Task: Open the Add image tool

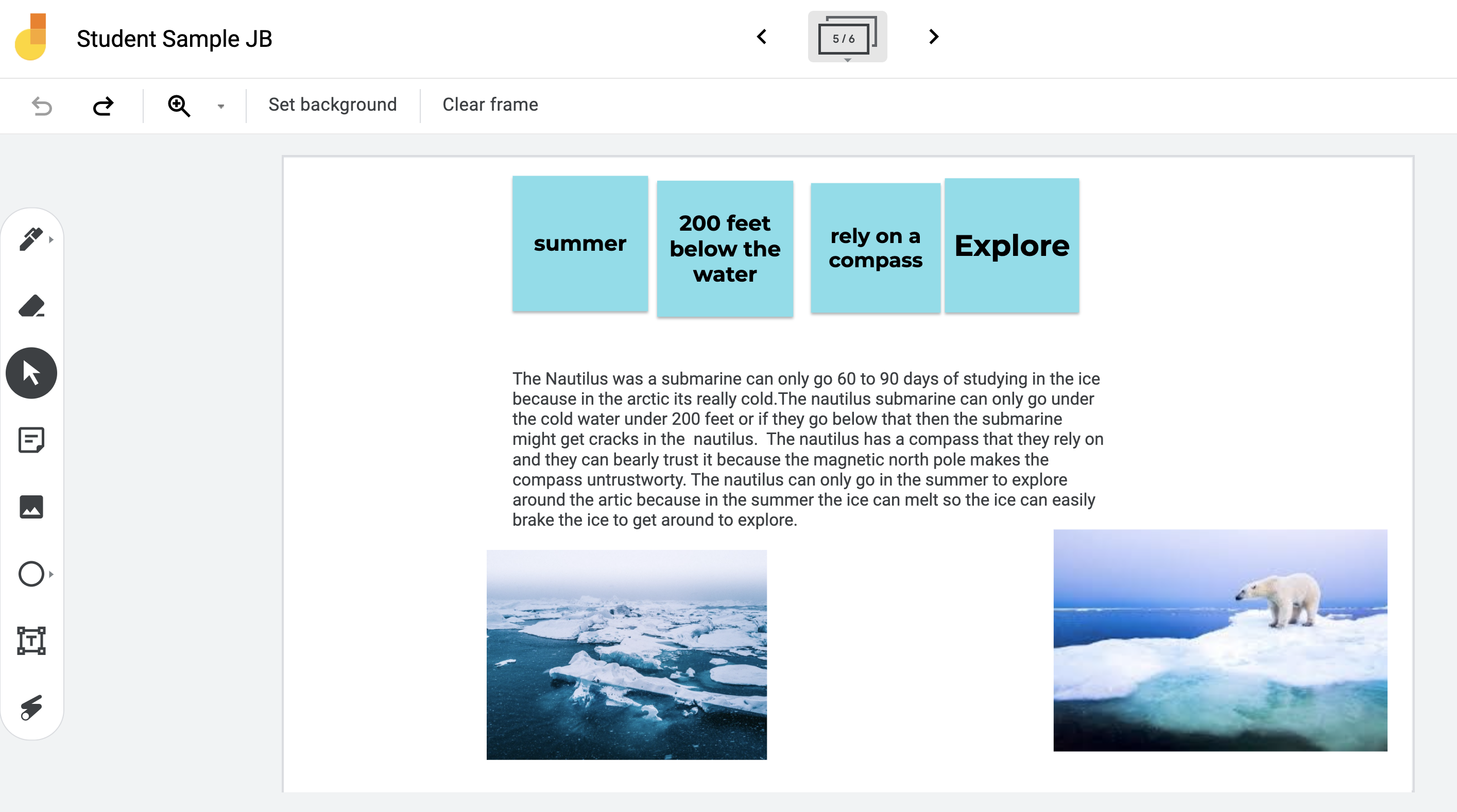Action: [x=32, y=507]
